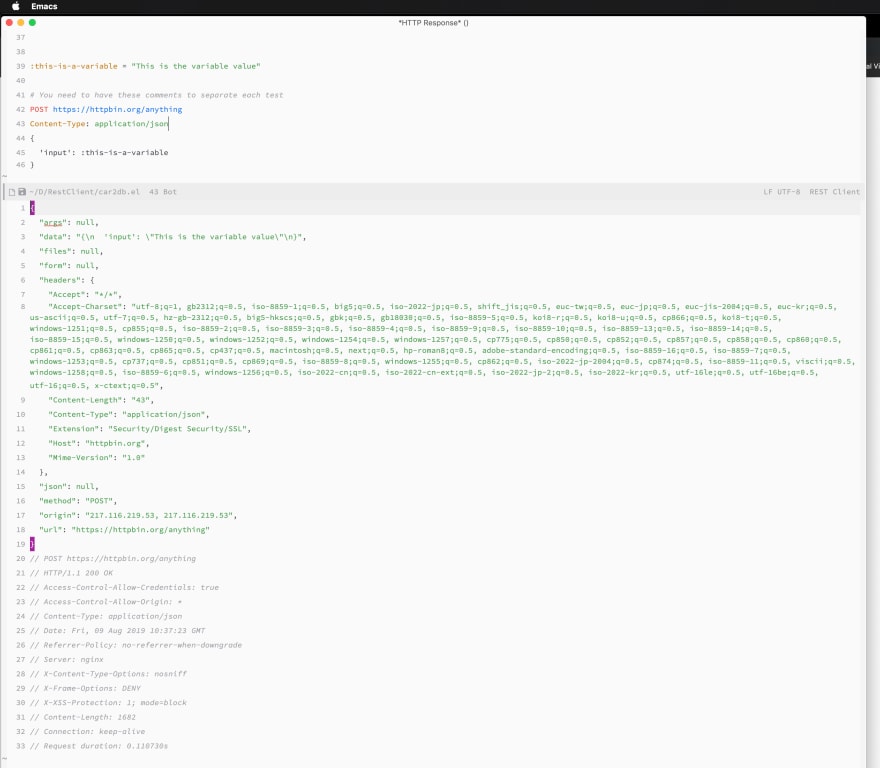Click the '// Date: Fri, 09 Aug 2019' line
This screenshot has width=880, height=768.
(118, 631)
